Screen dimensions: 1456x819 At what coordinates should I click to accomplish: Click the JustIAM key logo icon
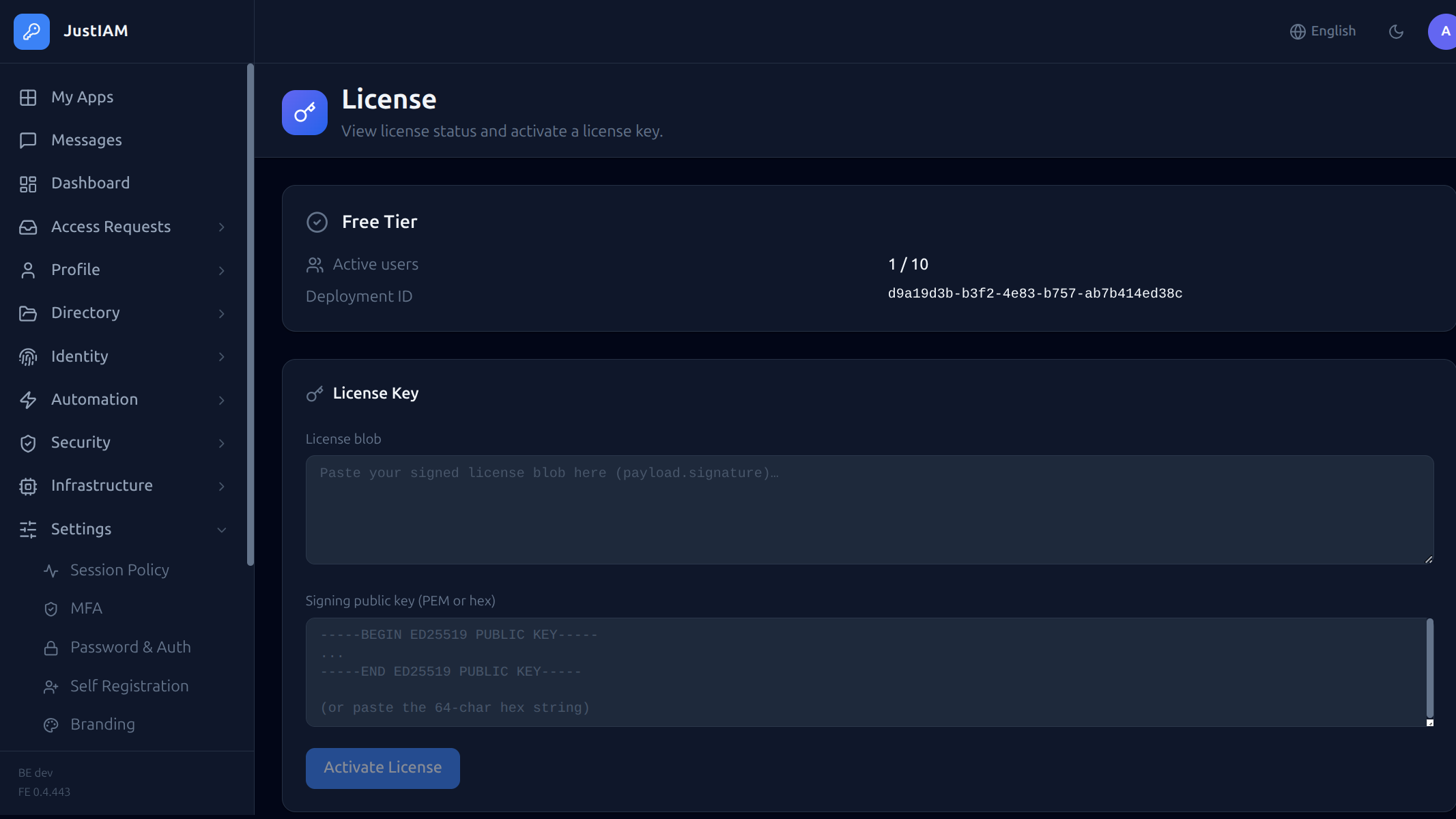tap(31, 31)
